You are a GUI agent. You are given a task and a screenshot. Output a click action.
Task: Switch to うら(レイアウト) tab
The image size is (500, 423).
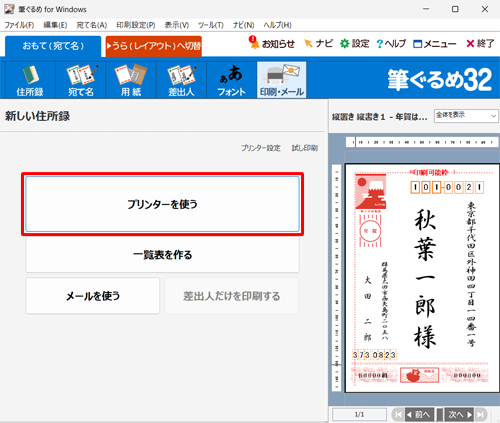[x=154, y=46]
